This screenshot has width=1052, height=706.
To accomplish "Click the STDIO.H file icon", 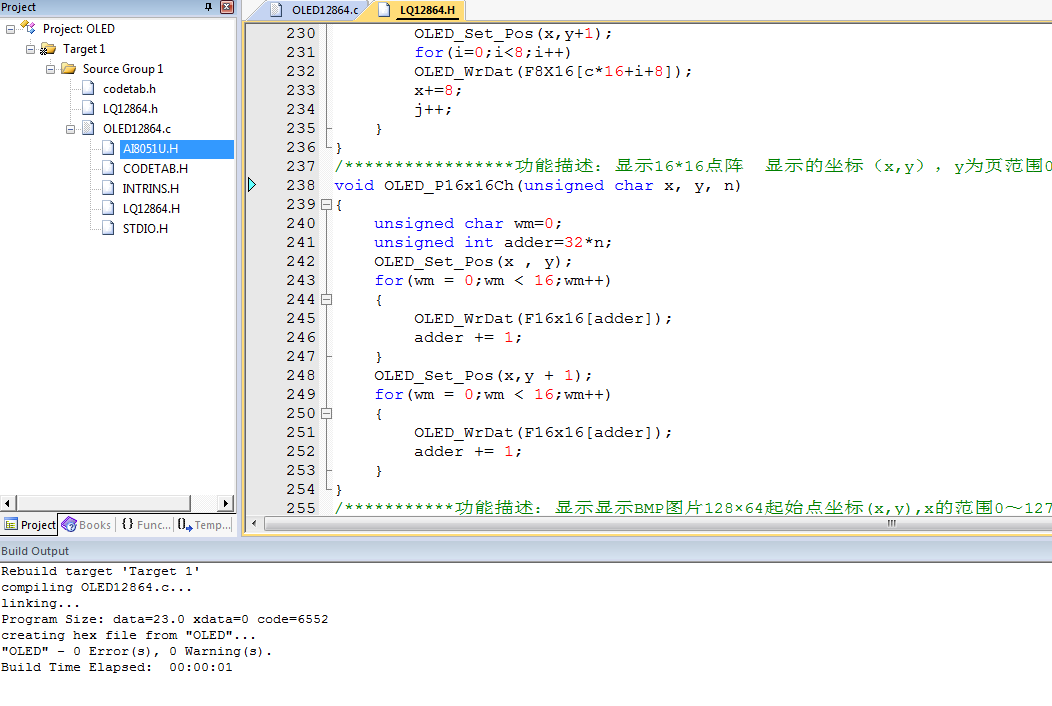I will pos(108,228).
